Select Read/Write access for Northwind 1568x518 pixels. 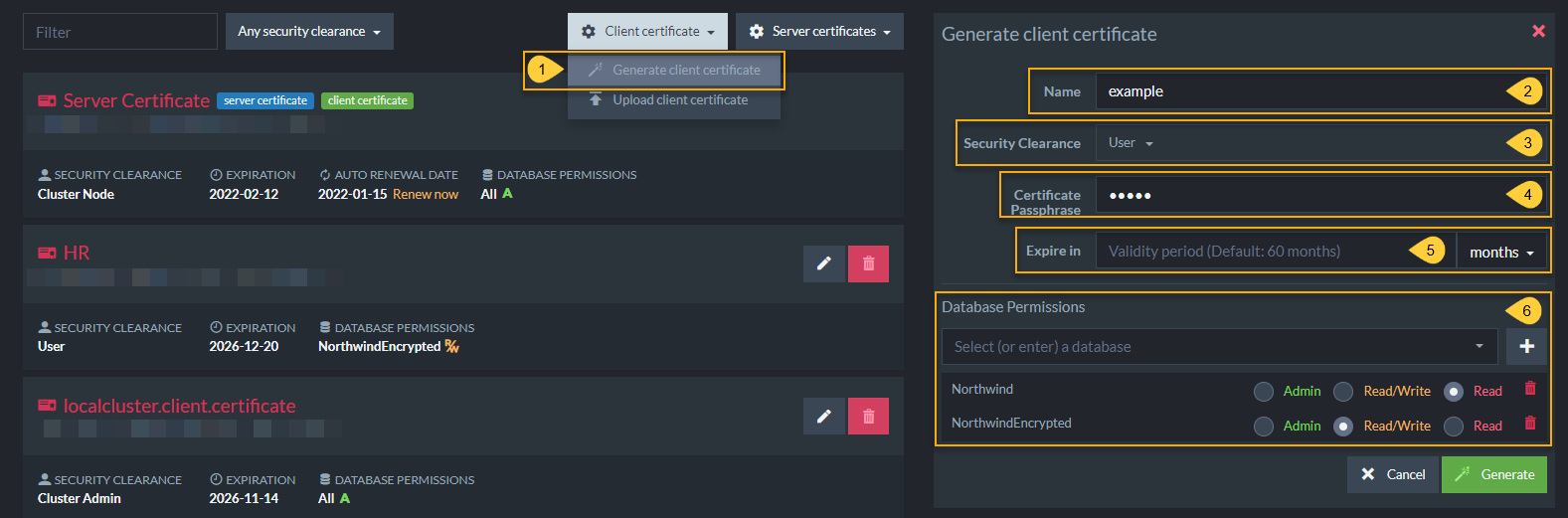pyautogui.click(x=1343, y=392)
